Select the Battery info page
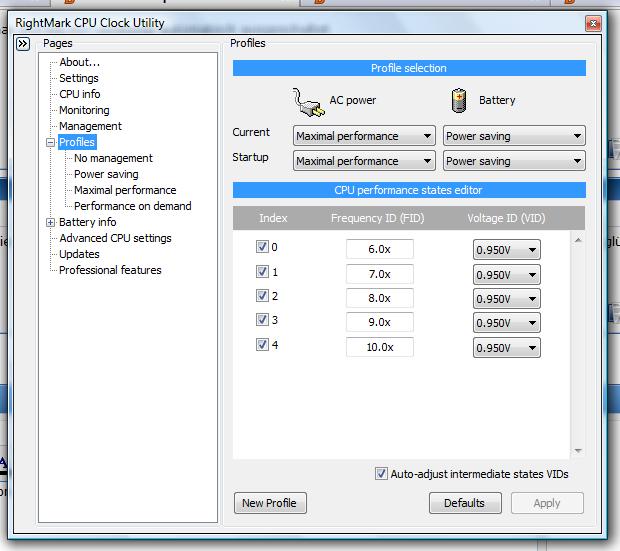 [x=87, y=222]
